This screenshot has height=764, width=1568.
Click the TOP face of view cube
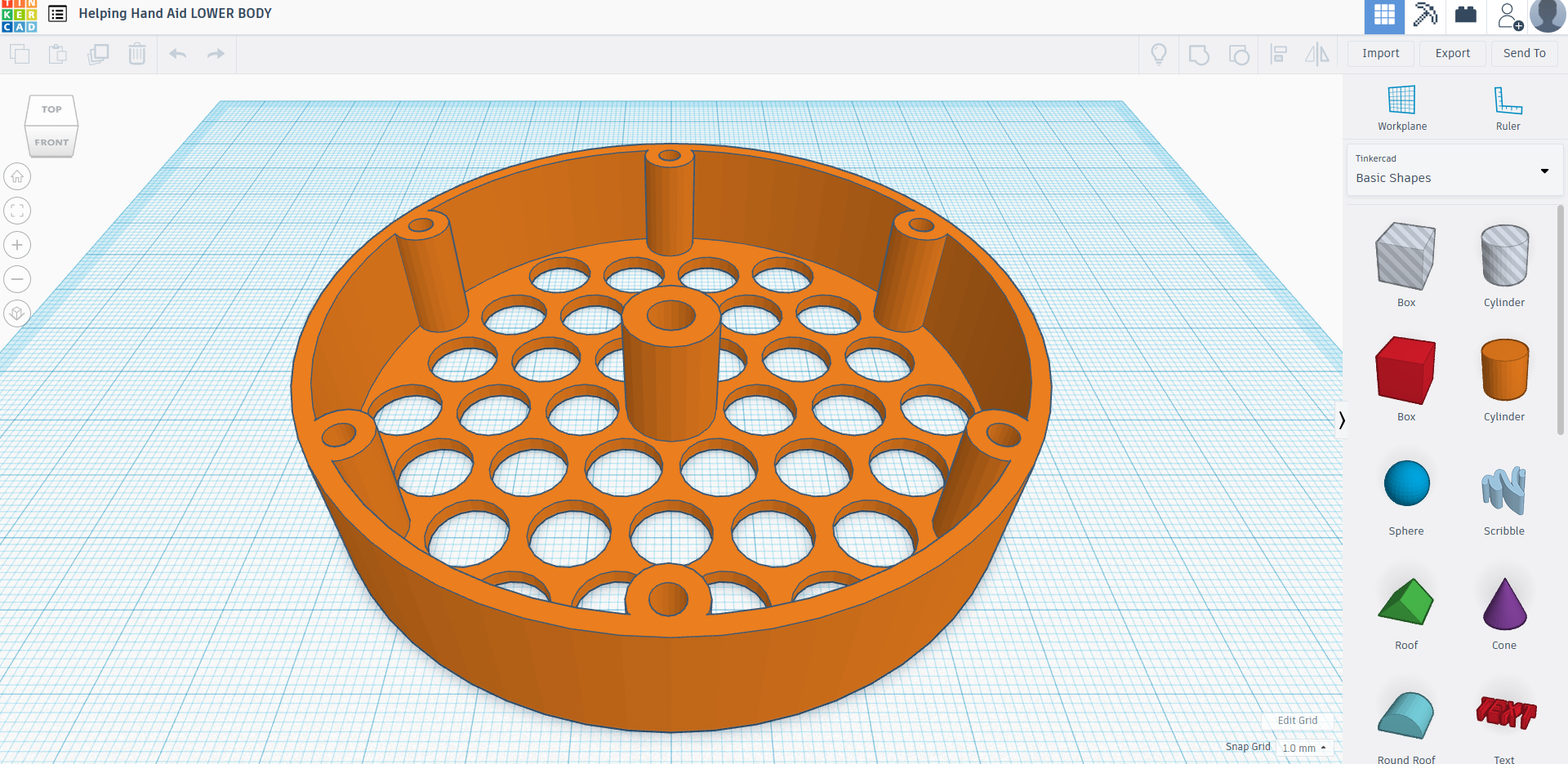coord(51,109)
